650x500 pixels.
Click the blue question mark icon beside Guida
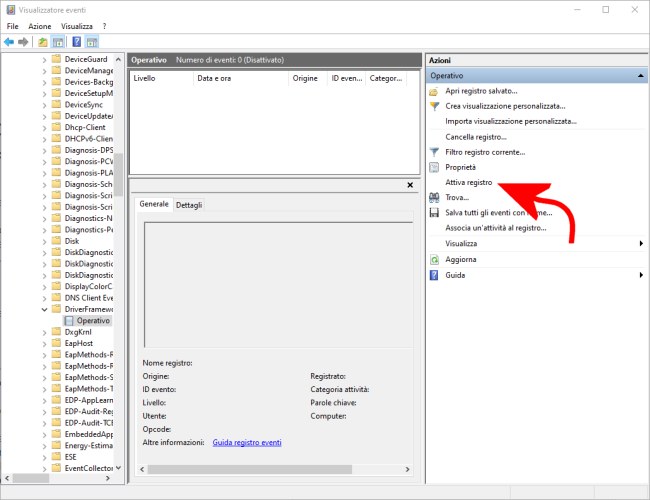coord(434,275)
